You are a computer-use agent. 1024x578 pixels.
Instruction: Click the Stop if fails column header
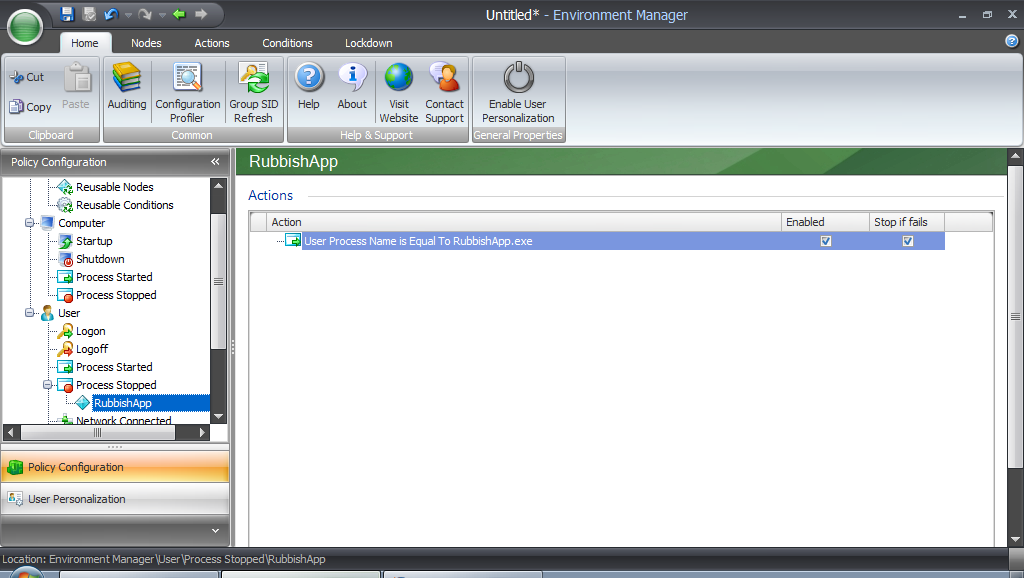tap(907, 222)
